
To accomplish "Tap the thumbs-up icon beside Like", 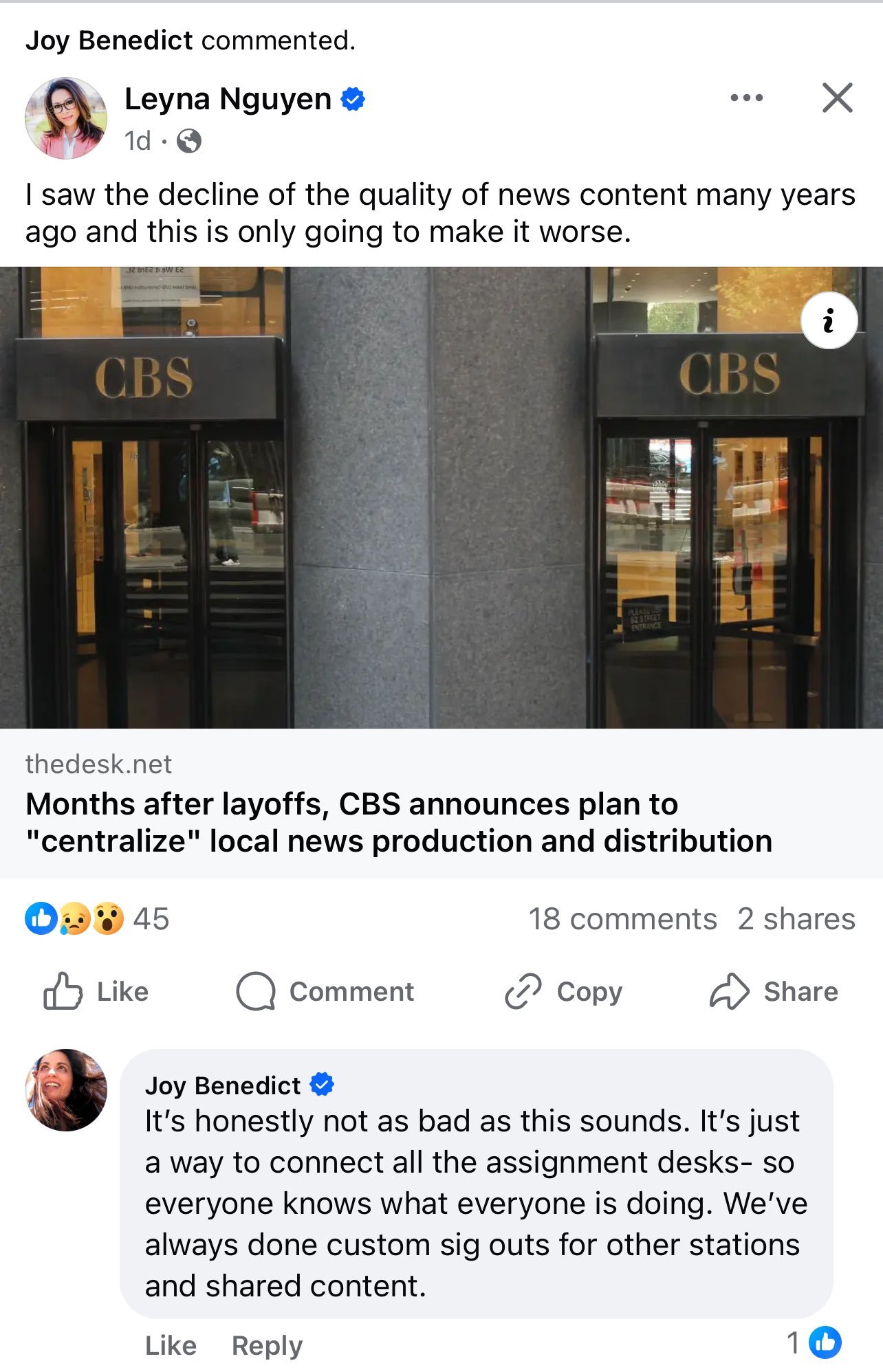I will (x=63, y=991).
